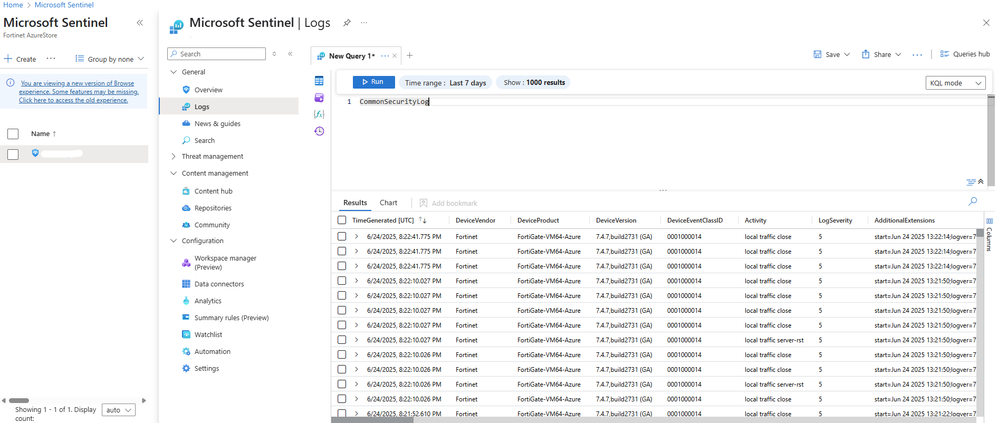
Task: Click the Save icon in toolbar
Action: coord(818,55)
